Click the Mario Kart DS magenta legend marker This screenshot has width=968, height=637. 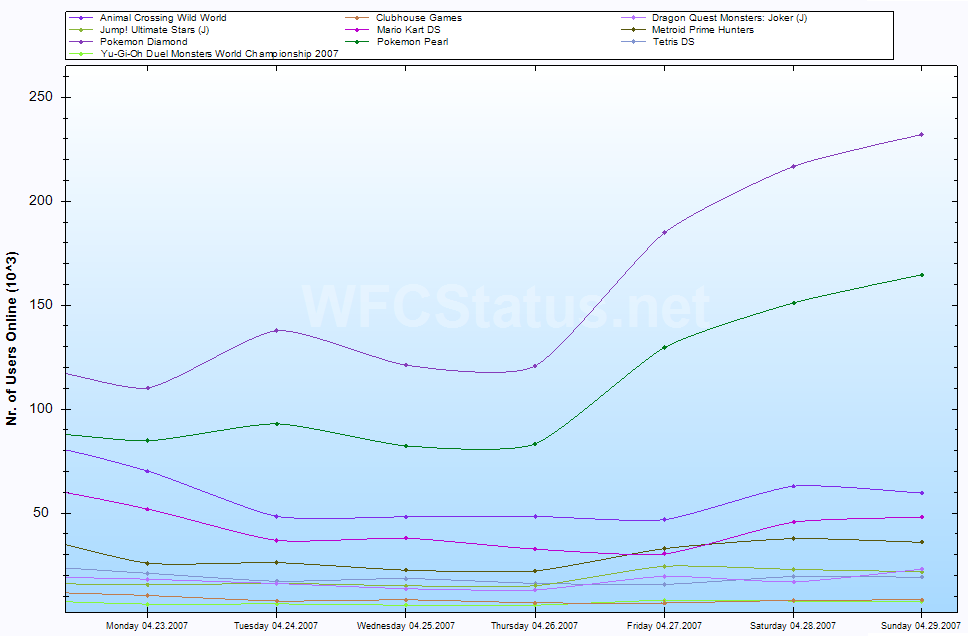point(358,30)
